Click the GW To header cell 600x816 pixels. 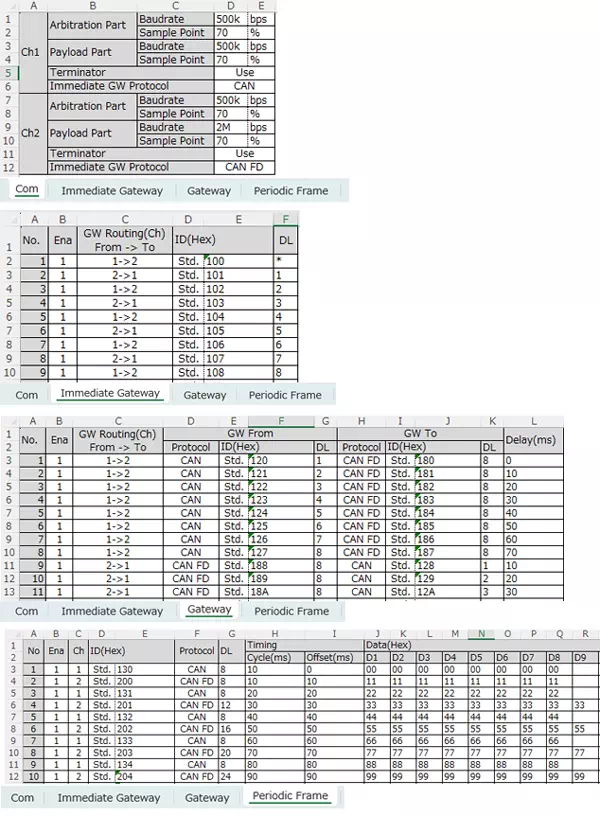419,434
